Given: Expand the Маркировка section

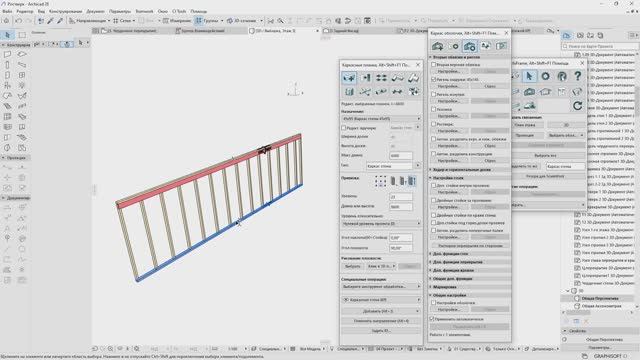Looking at the screenshot, I should click(x=469, y=287).
